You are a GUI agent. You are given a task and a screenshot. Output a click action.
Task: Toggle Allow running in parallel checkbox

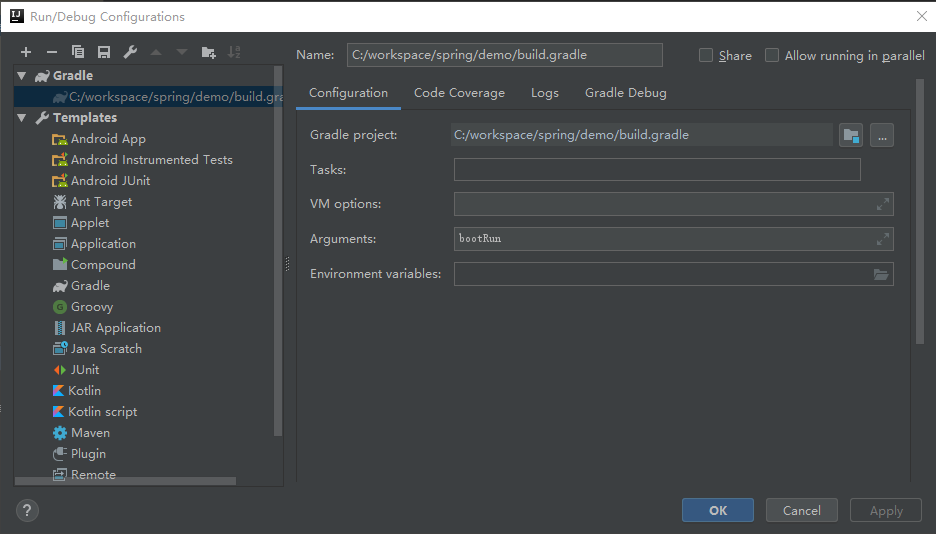(772, 56)
